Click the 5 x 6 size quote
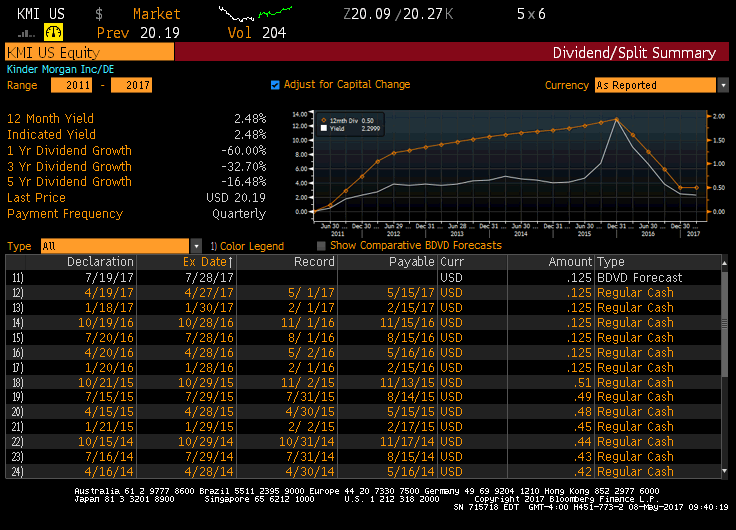This screenshot has height=530, width=736. pyautogui.click(x=531, y=14)
